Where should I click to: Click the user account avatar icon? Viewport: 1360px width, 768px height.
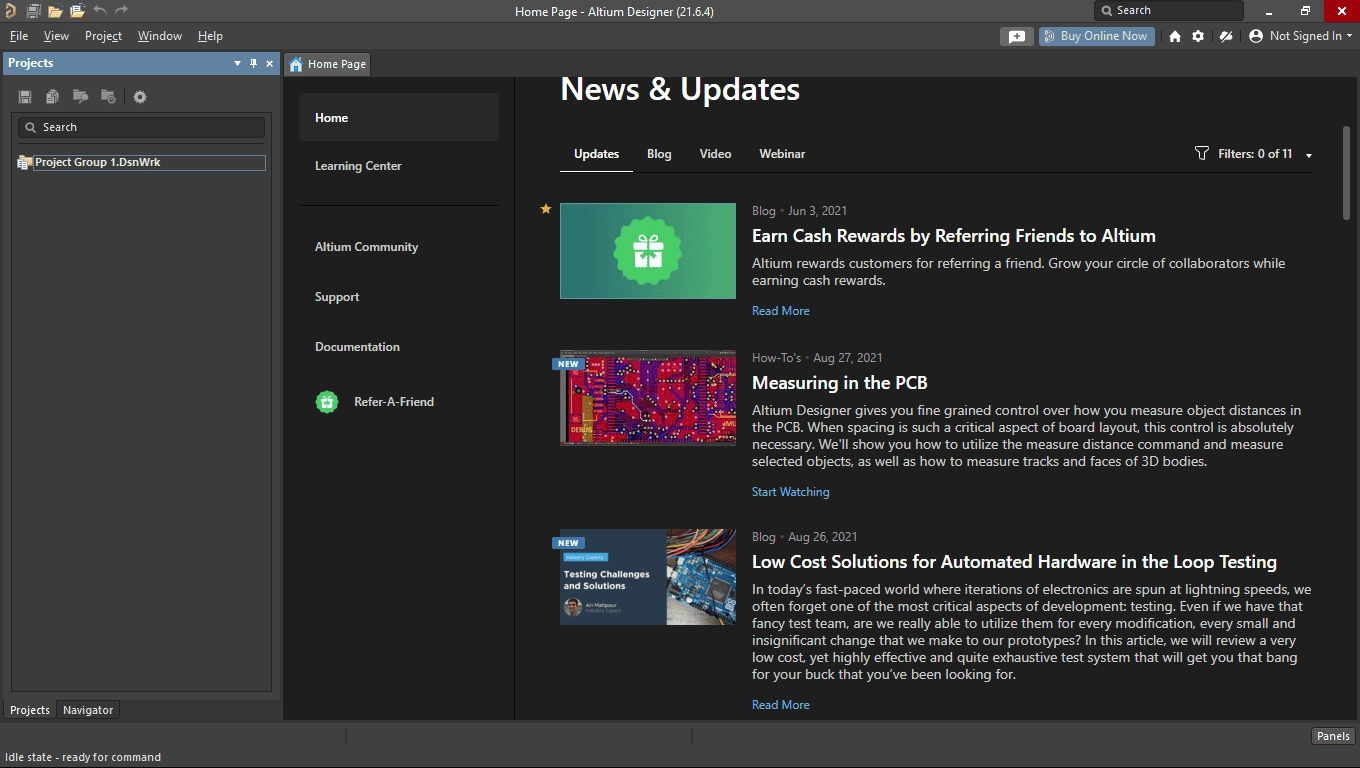click(x=1256, y=36)
